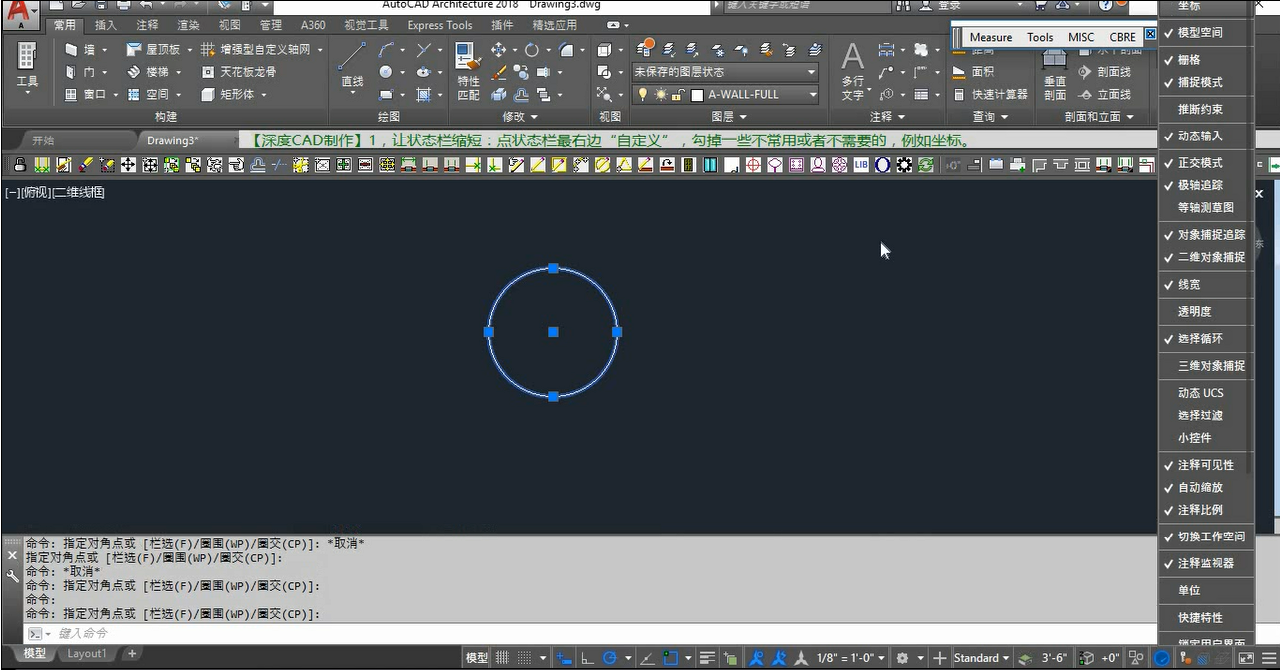Click the Rotate tool in 修改 panel
This screenshot has width=1280, height=670.
[532, 49]
